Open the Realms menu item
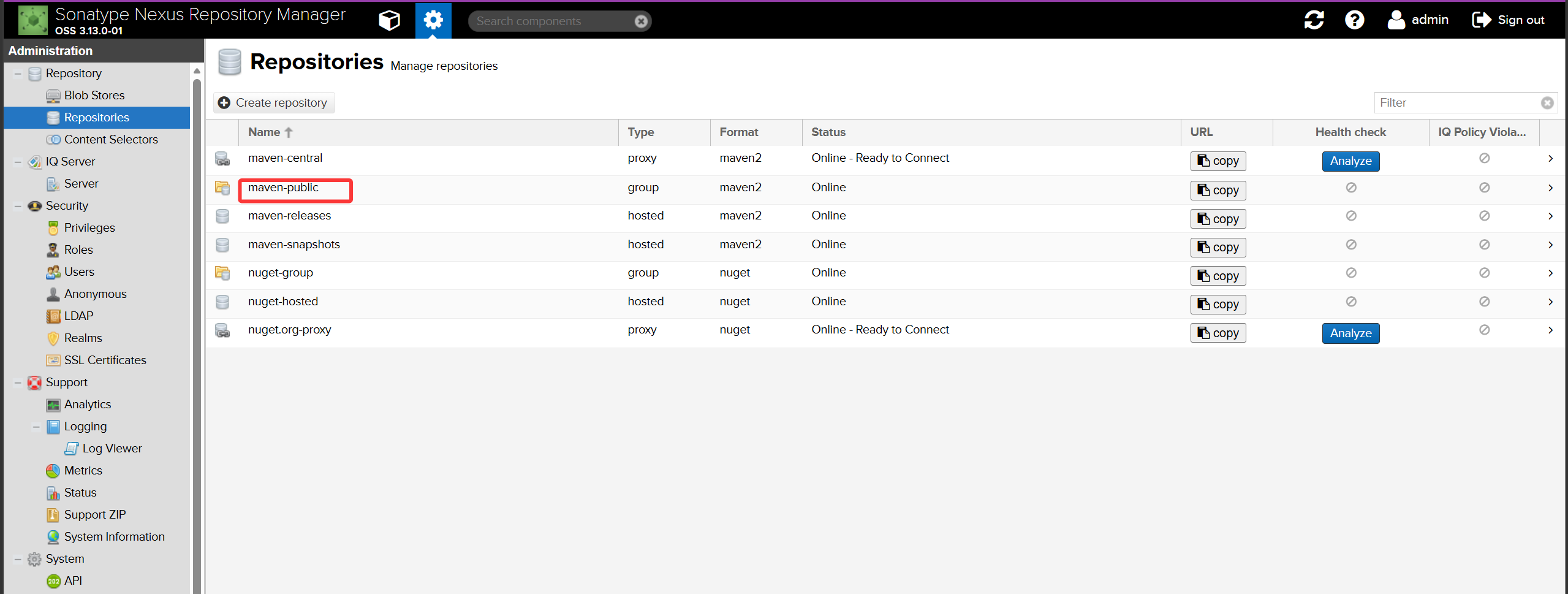Image resolution: width=1568 pixels, height=594 pixels. (x=83, y=338)
